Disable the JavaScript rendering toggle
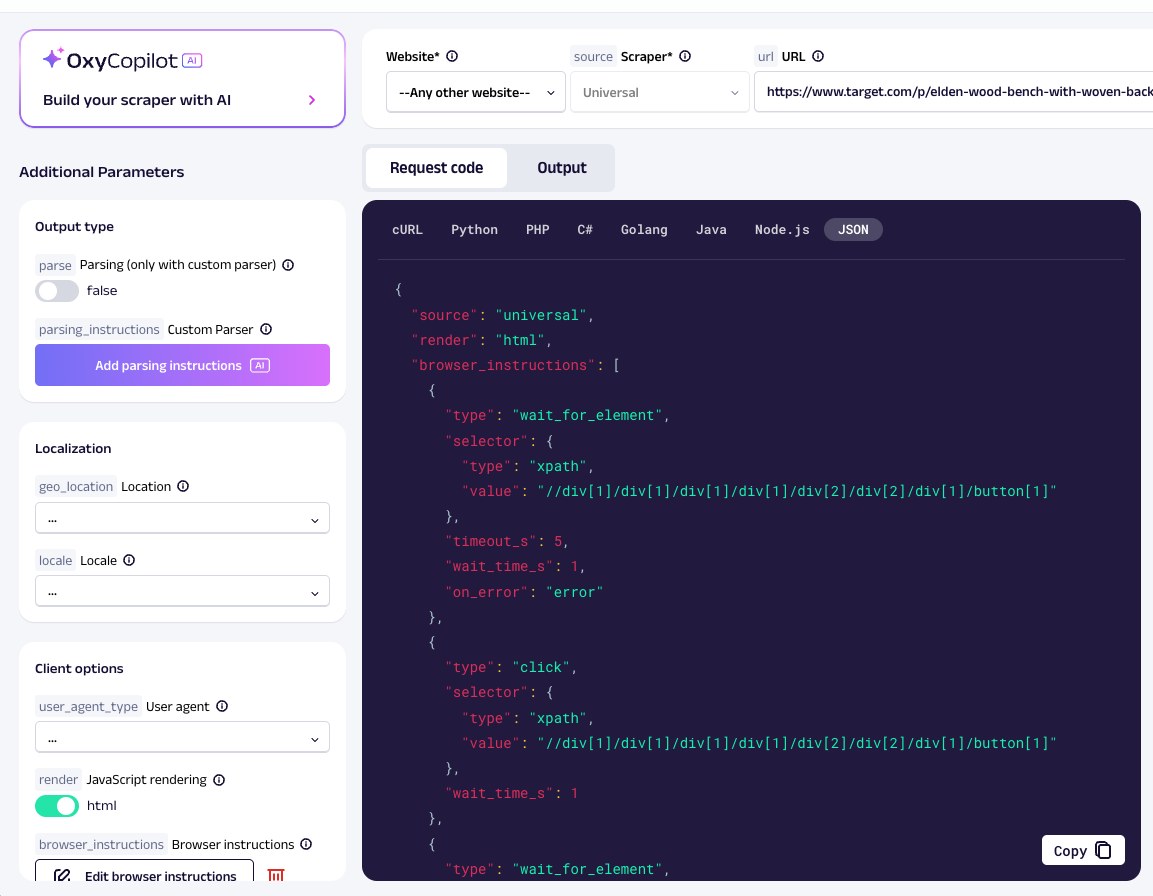This screenshot has width=1153, height=896. (x=57, y=805)
